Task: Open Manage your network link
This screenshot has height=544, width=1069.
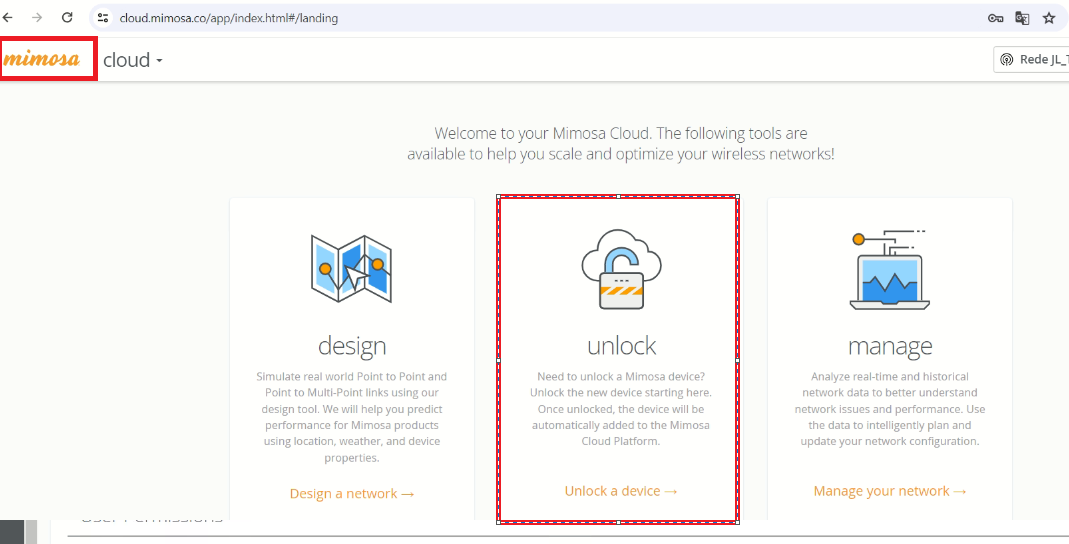Action: click(890, 491)
